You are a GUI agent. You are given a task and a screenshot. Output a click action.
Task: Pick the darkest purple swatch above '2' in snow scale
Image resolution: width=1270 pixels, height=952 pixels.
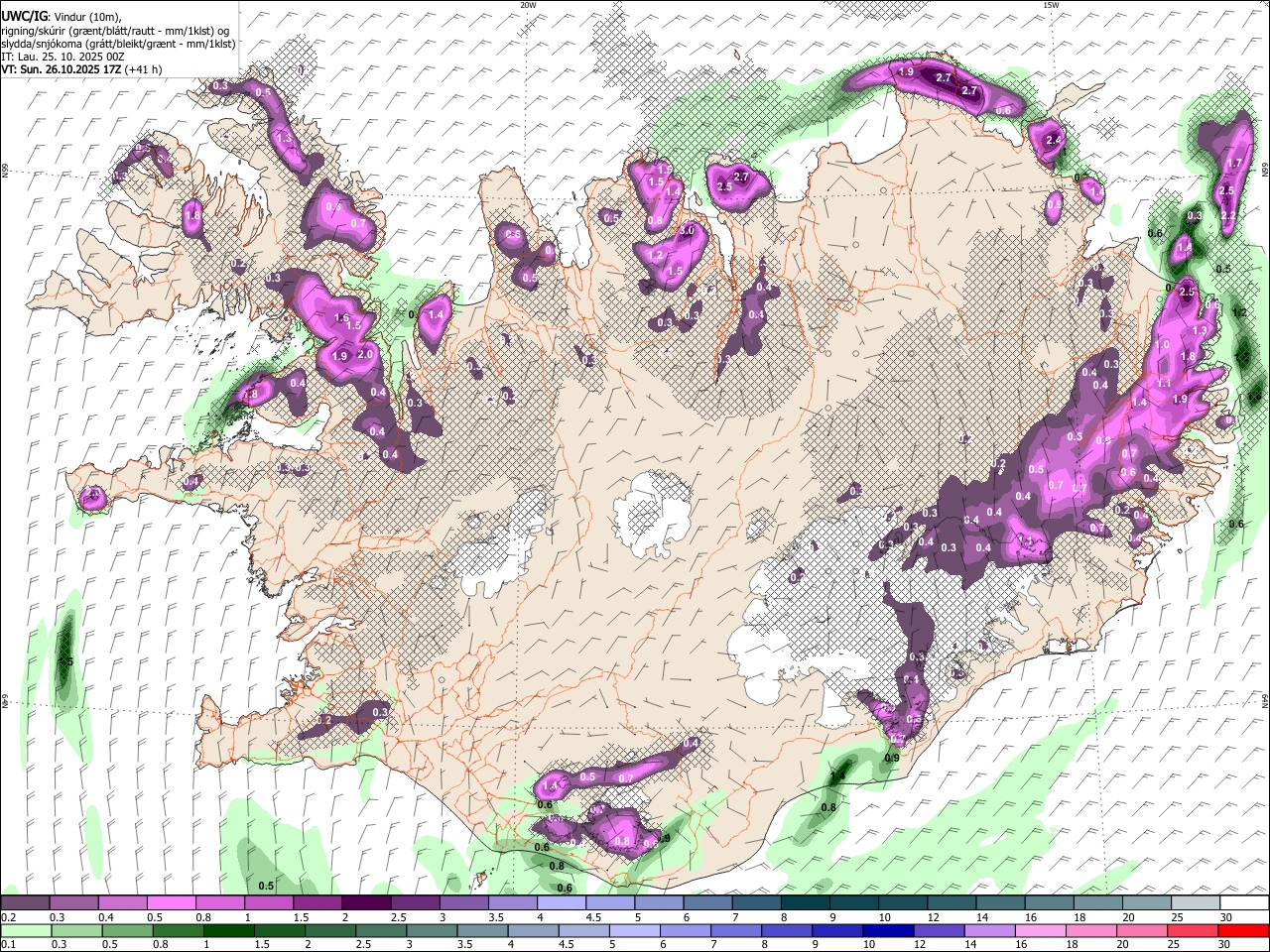(366, 903)
